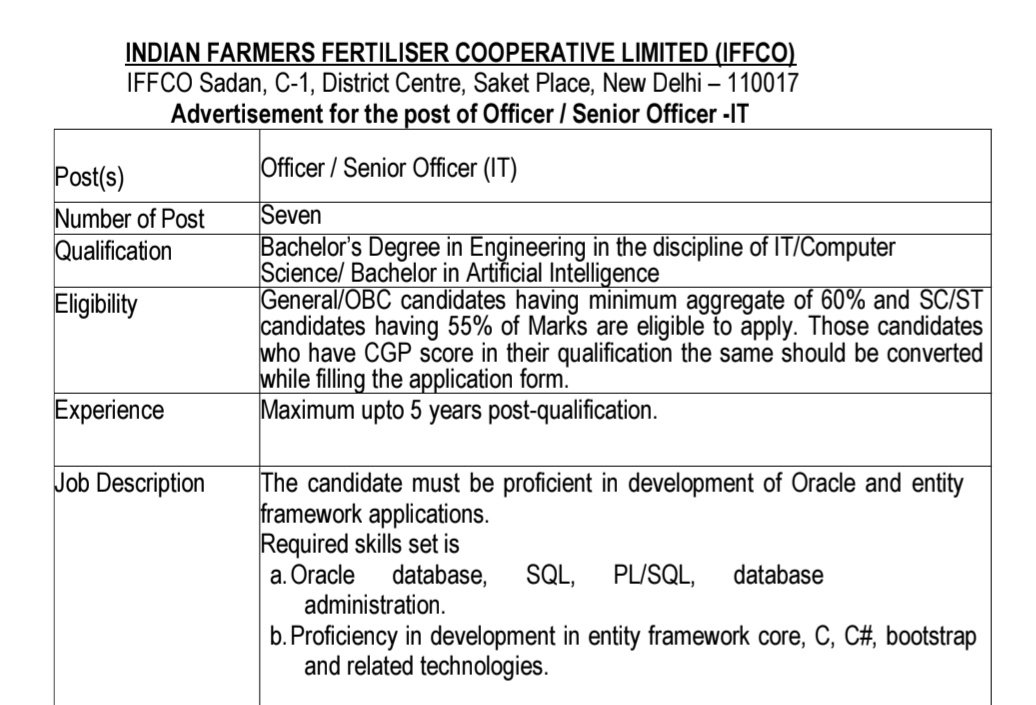
Task: Click the "Job Description" row label
Action: click(x=129, y=484)
